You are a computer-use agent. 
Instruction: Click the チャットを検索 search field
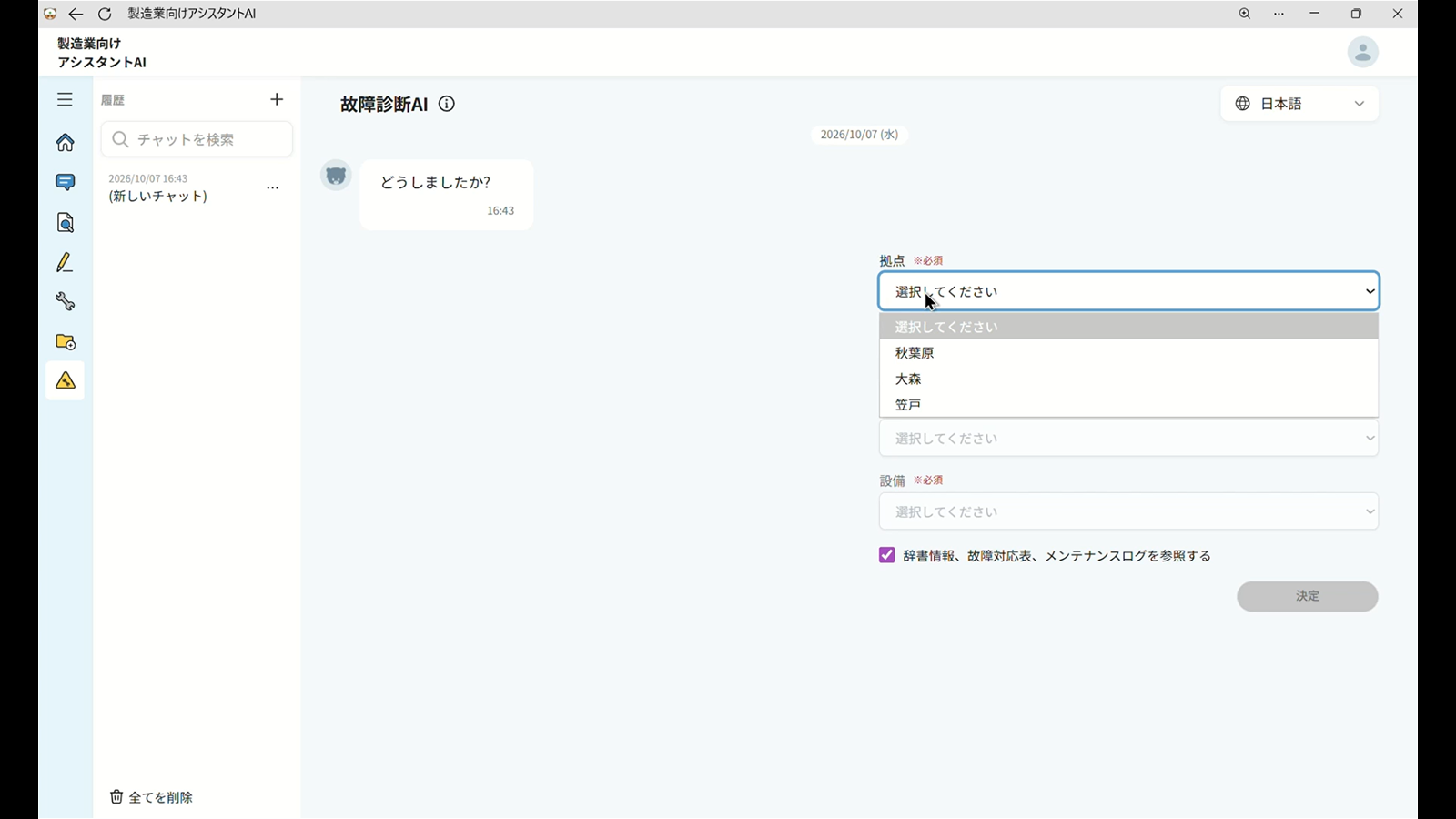[197, 139]
